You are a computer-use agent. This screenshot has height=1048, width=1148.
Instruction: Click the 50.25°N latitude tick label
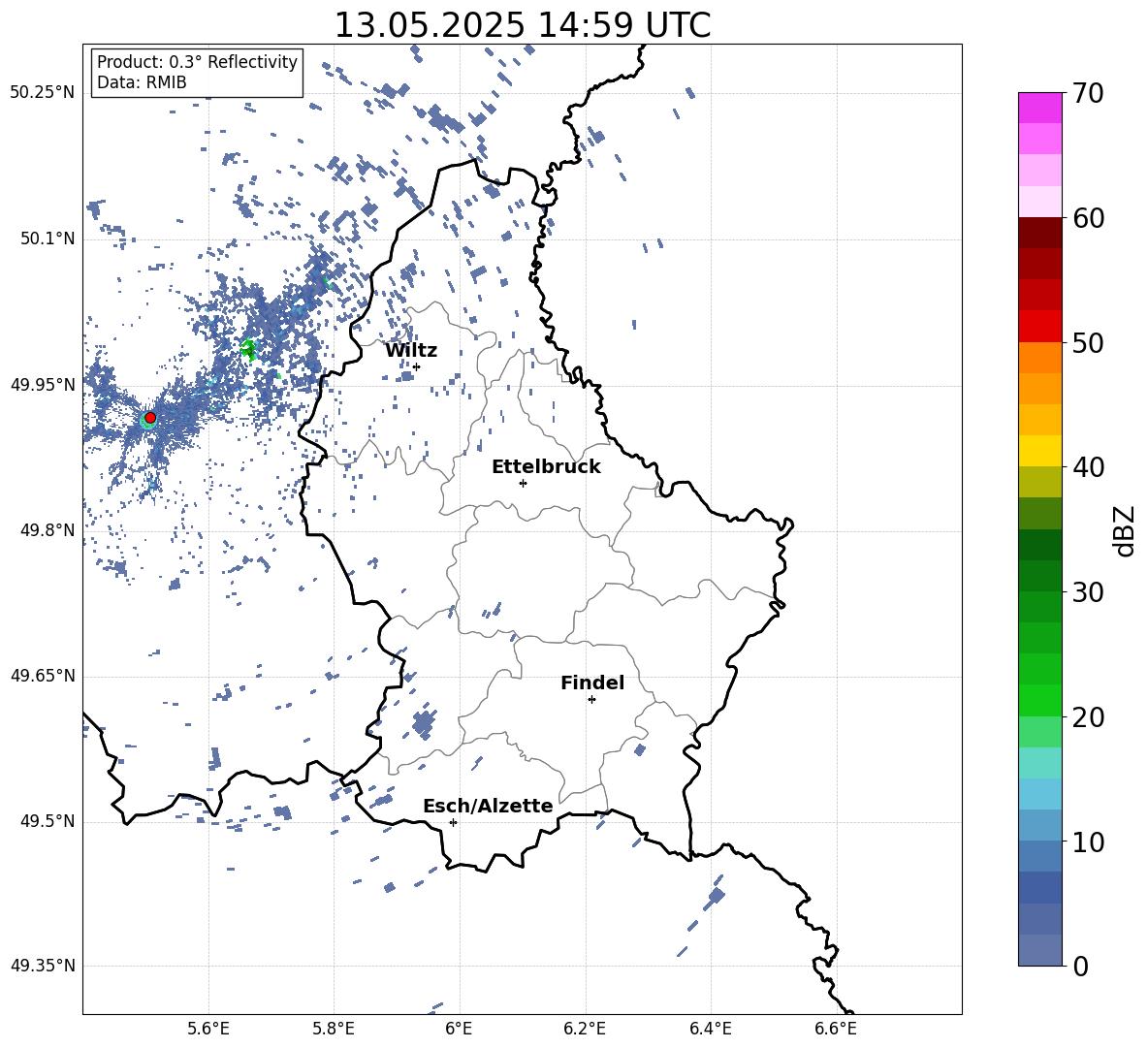(x=43, y=93)
